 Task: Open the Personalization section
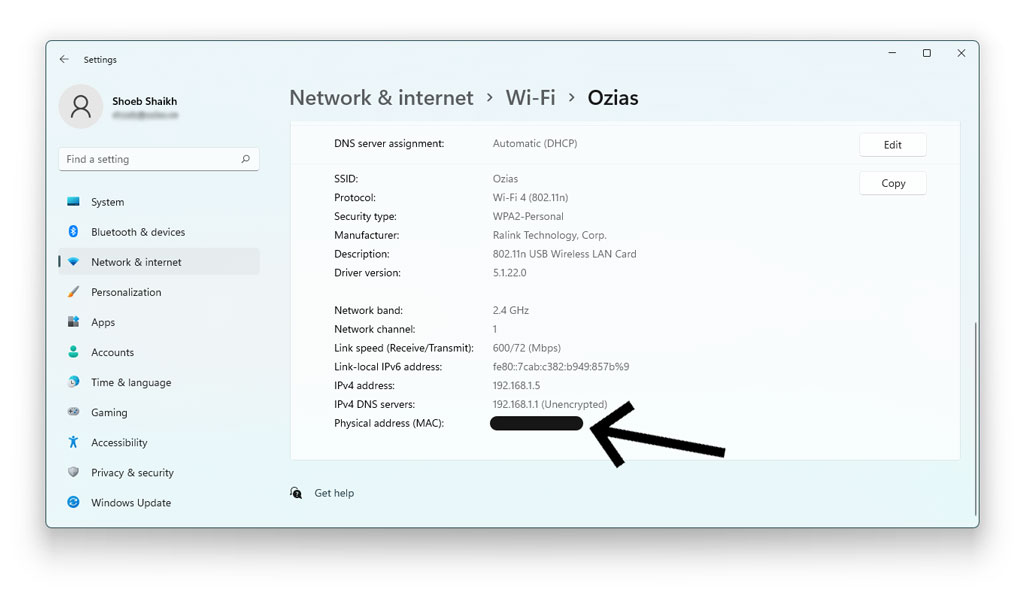click(126, 292)
